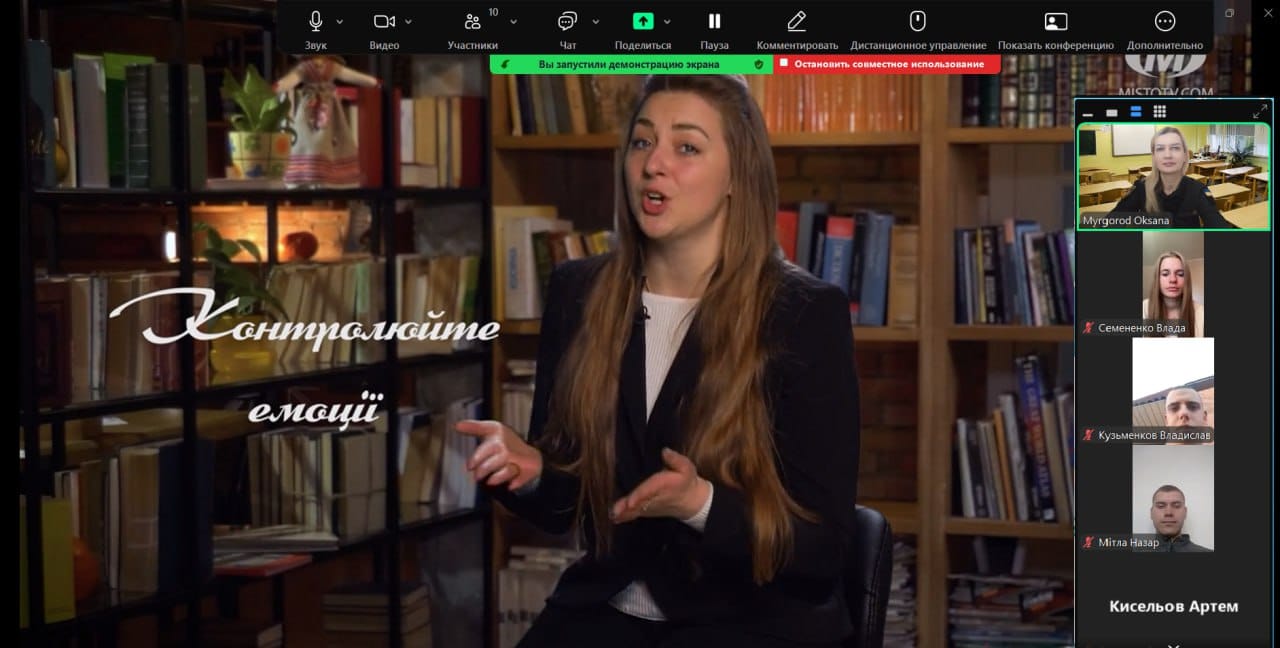The image size is (1280, 648).
Task: Open the Комментировать annotation pencil tool
Action: (x=797, y=22)
